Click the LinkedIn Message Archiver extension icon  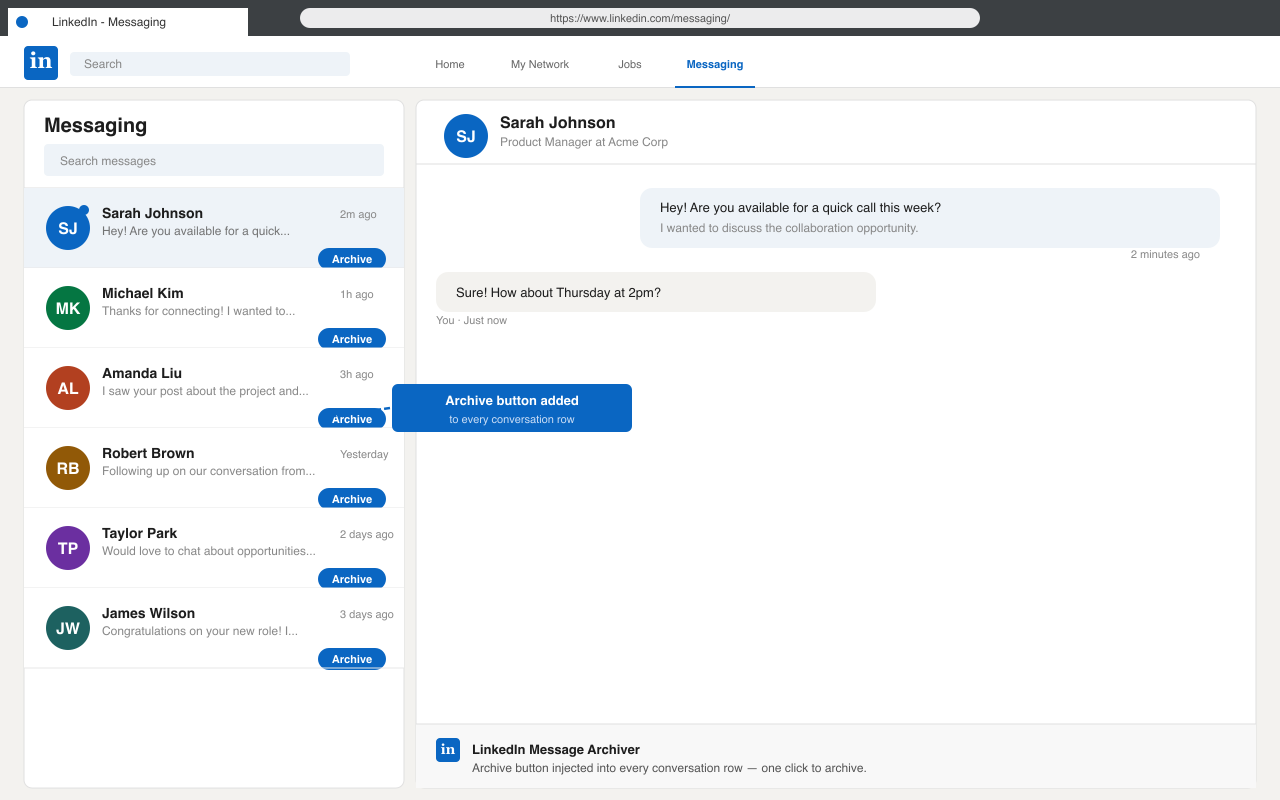click(447, 749)
